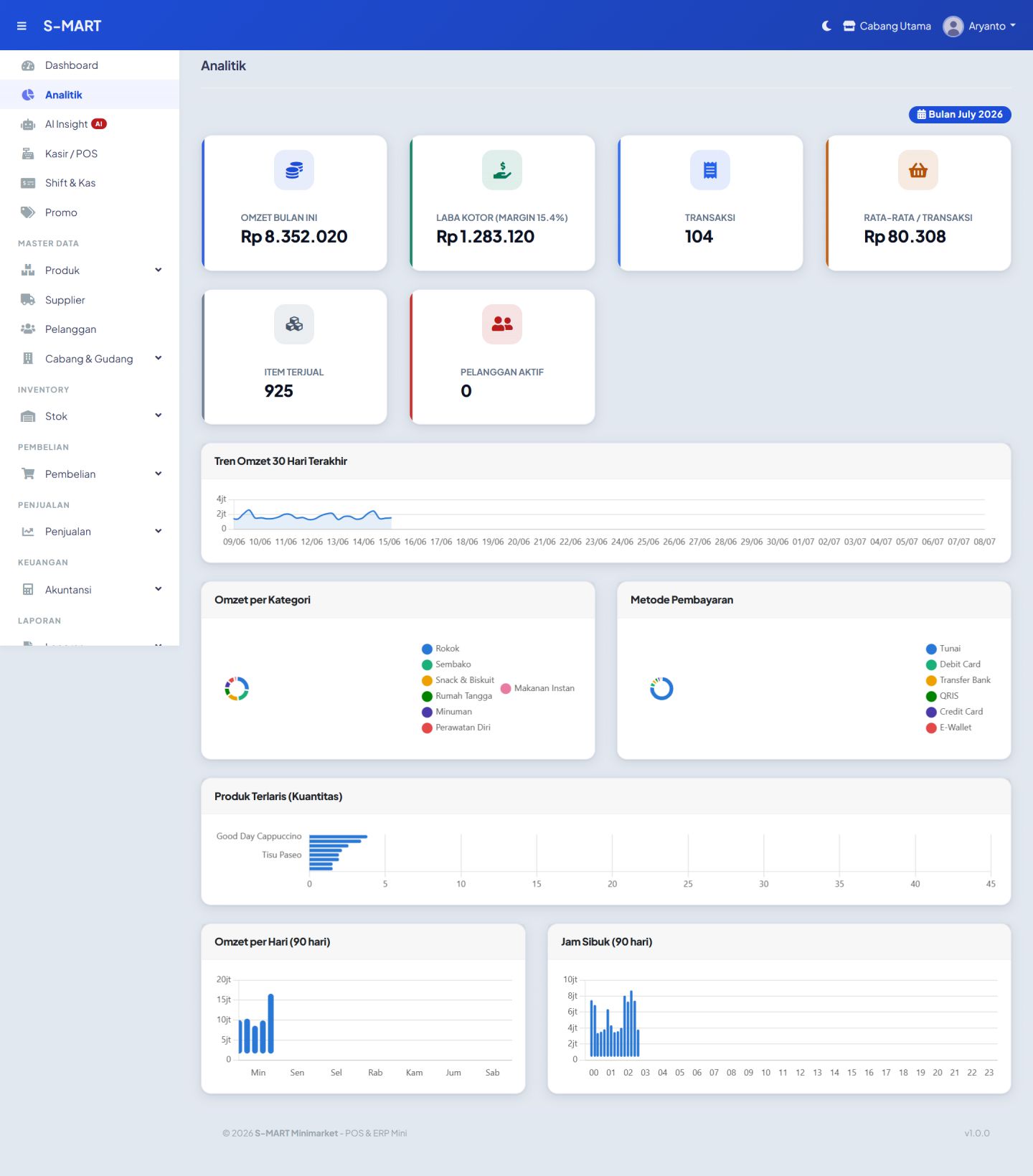Expand the Akuntansi submenu chevron
Viewport: 1033px width, 1176px height.
(x=159, y=589)
